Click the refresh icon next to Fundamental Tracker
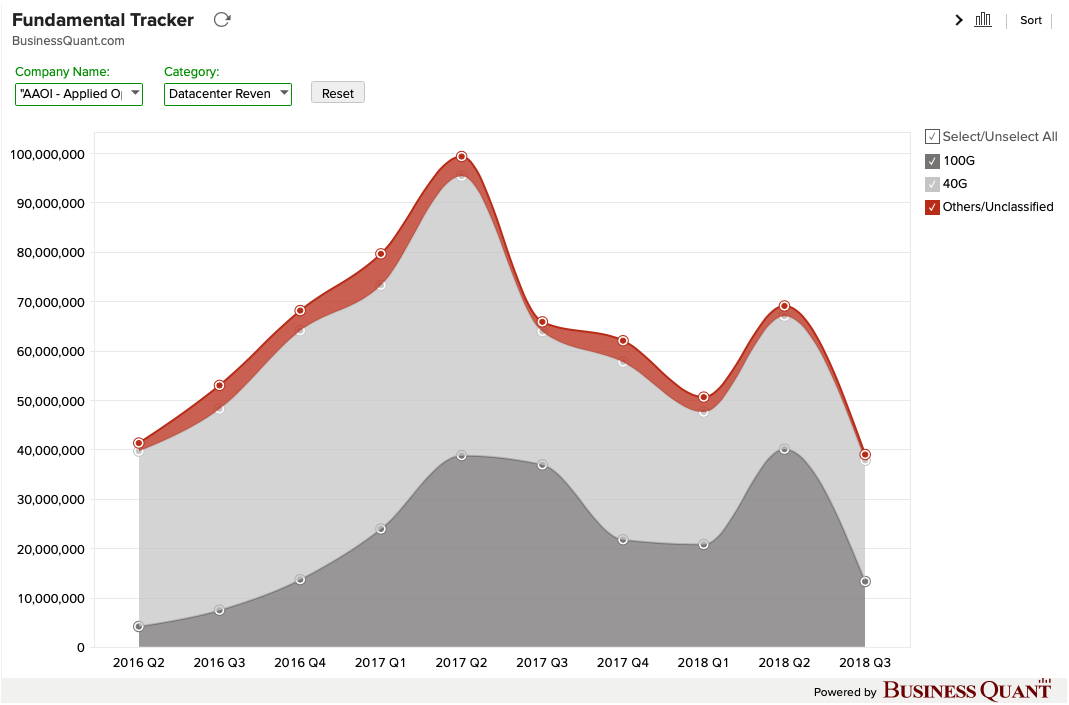The height and width of the screenshot is (705, 1069). click(x=222, y=20)
